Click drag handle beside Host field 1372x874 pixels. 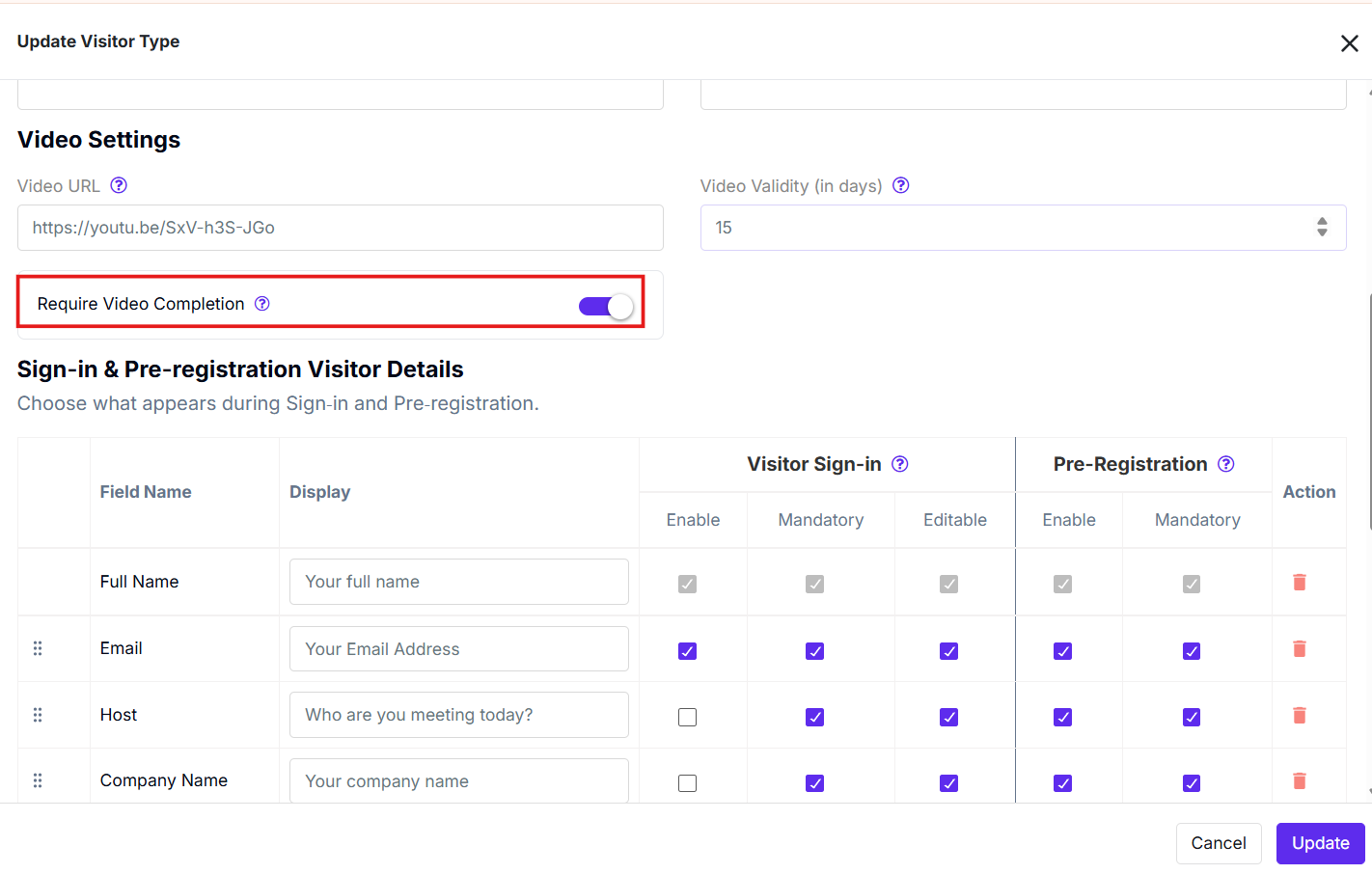(38, 715)
